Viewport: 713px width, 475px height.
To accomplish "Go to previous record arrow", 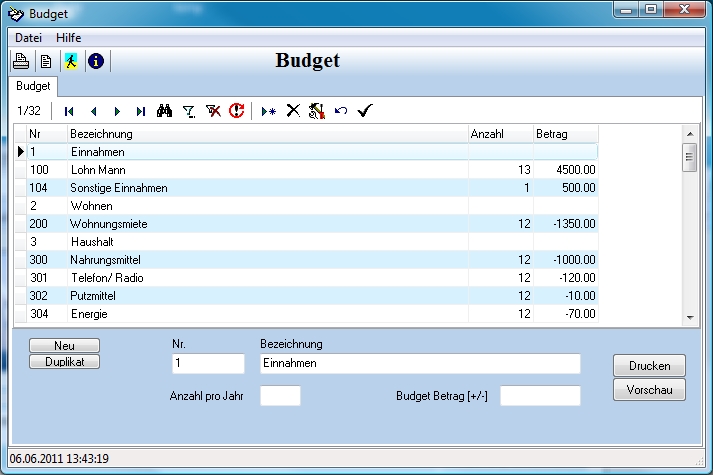I will pyautogui.click(x=94, y=111).
